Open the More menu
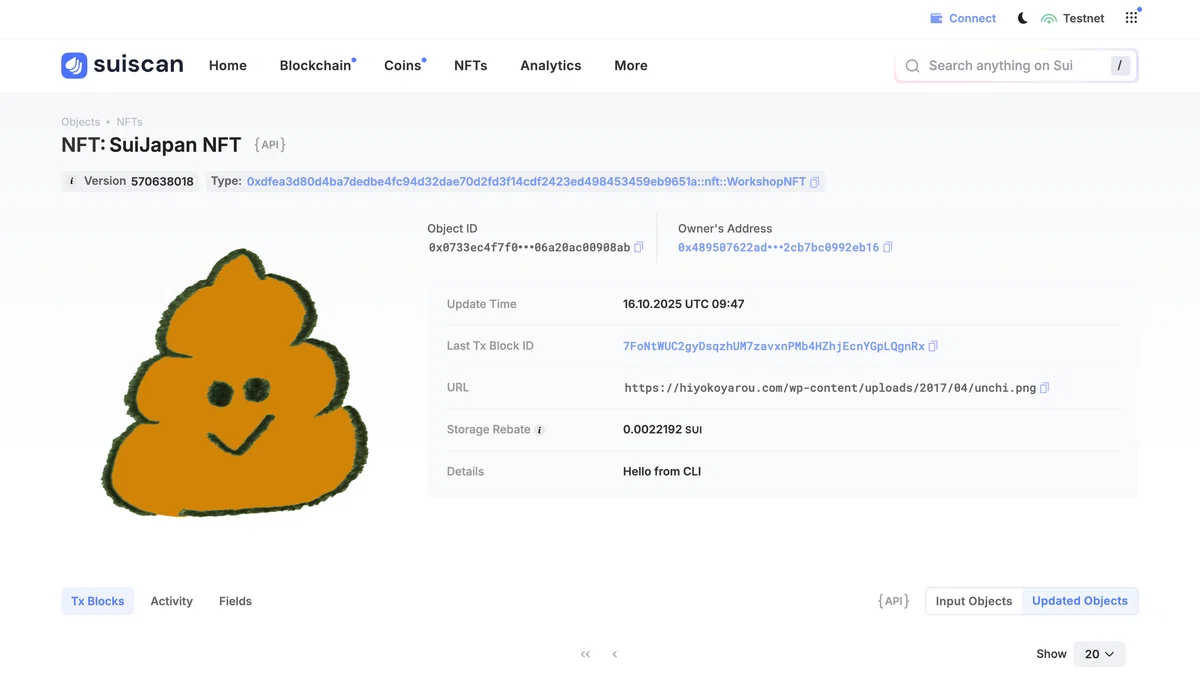 (x=631, y=65)
